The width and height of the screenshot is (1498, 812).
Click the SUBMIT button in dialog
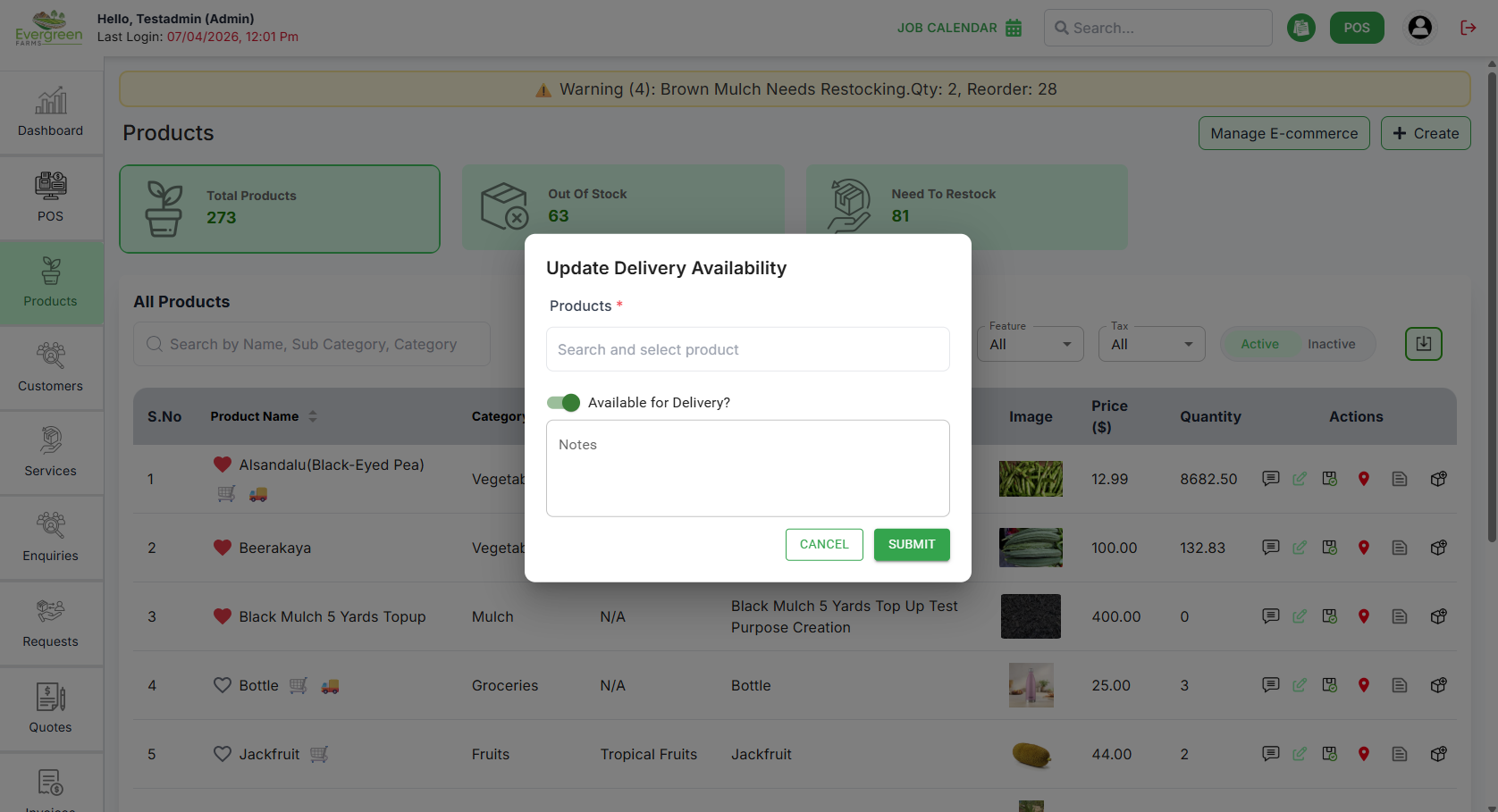[x=912, y=545]
